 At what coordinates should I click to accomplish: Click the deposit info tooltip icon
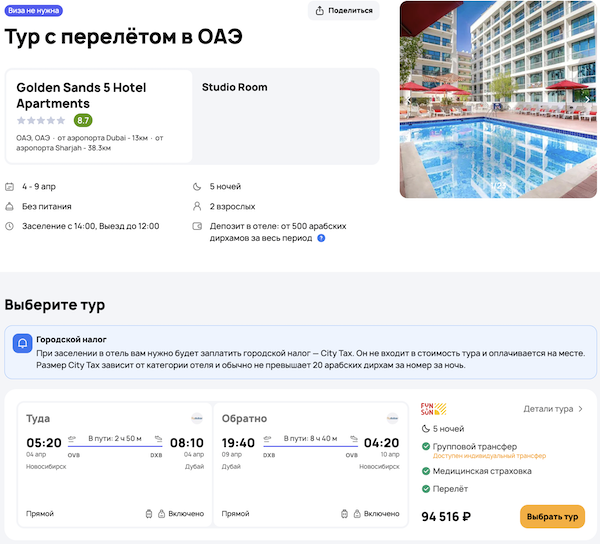tap(321, 238)
